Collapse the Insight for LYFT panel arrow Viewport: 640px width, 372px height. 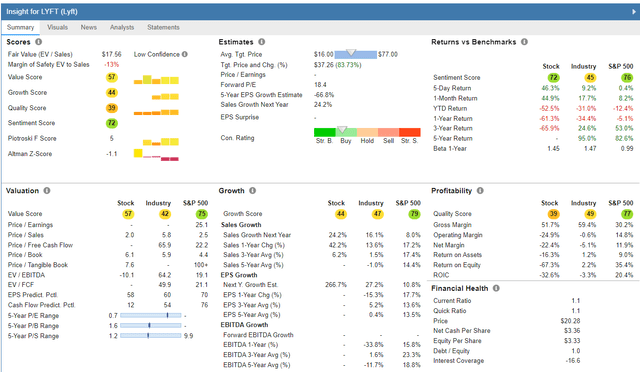pyautogui.click(x=634, y=12)
